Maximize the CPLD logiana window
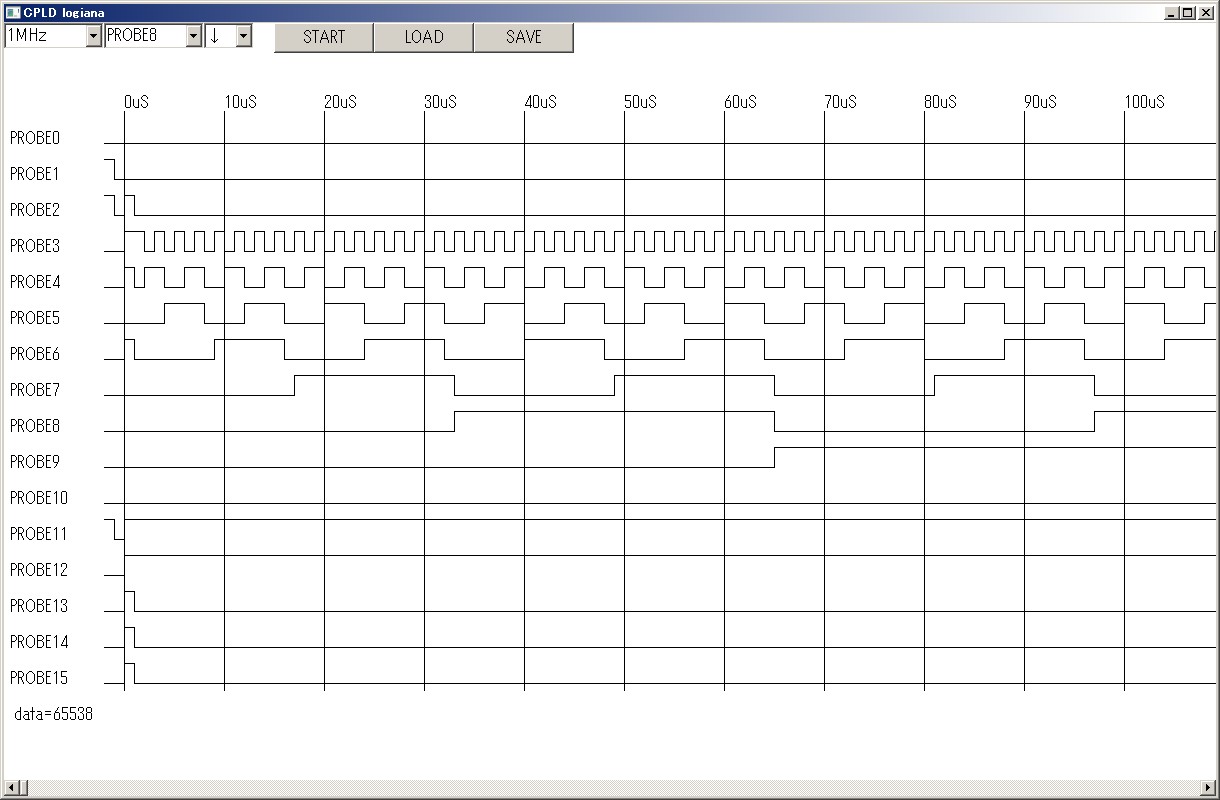Viewport: 1220px width, 800px height. pos(1187,13)
